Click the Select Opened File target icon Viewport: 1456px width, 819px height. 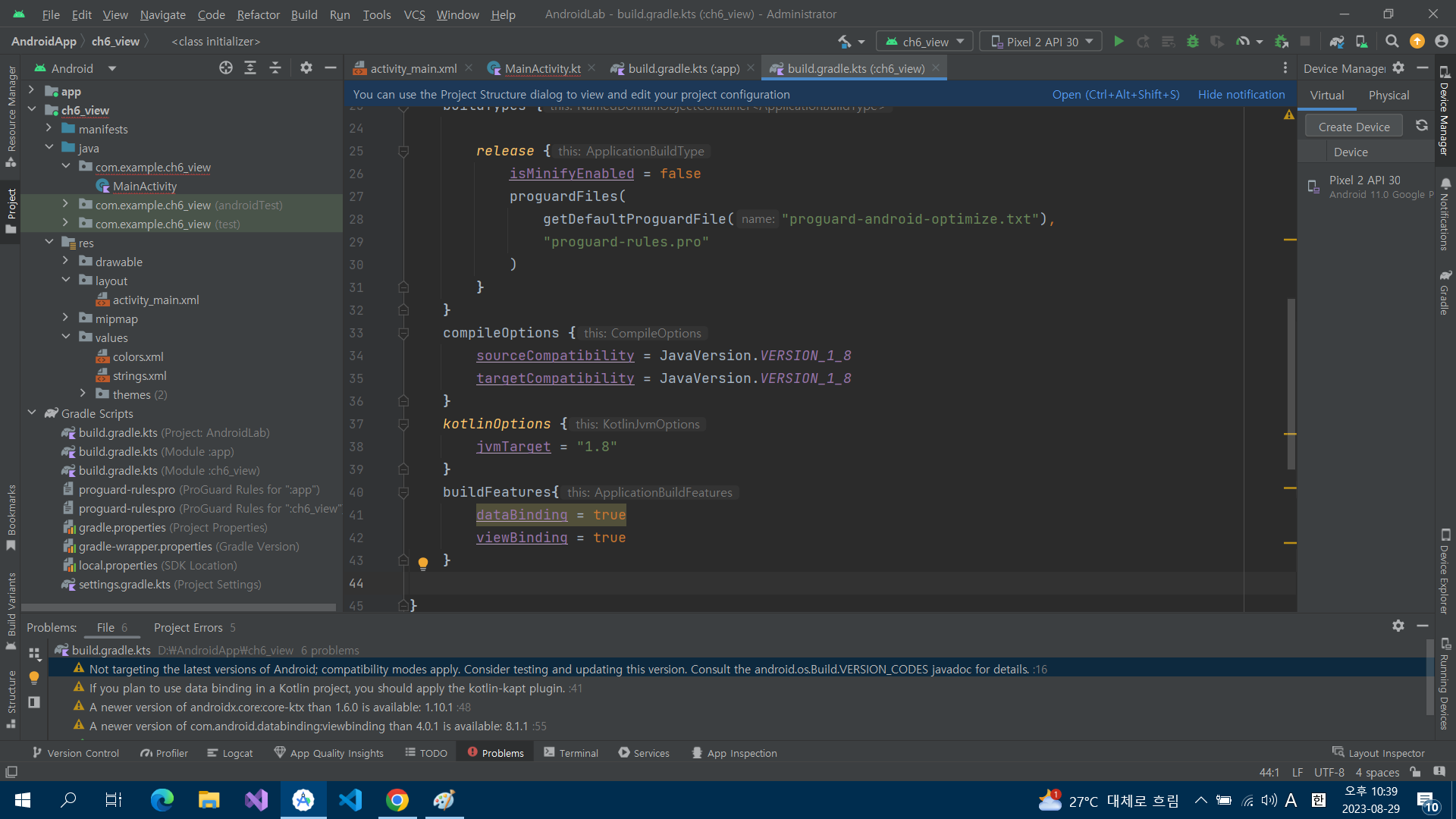pyautogui.click(x=226, y=68)
